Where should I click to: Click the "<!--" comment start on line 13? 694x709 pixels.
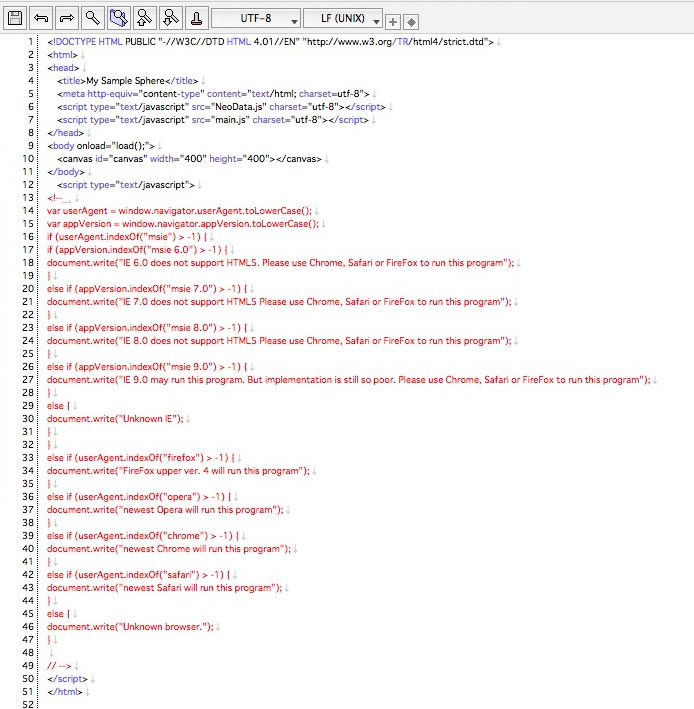[54, 198]
